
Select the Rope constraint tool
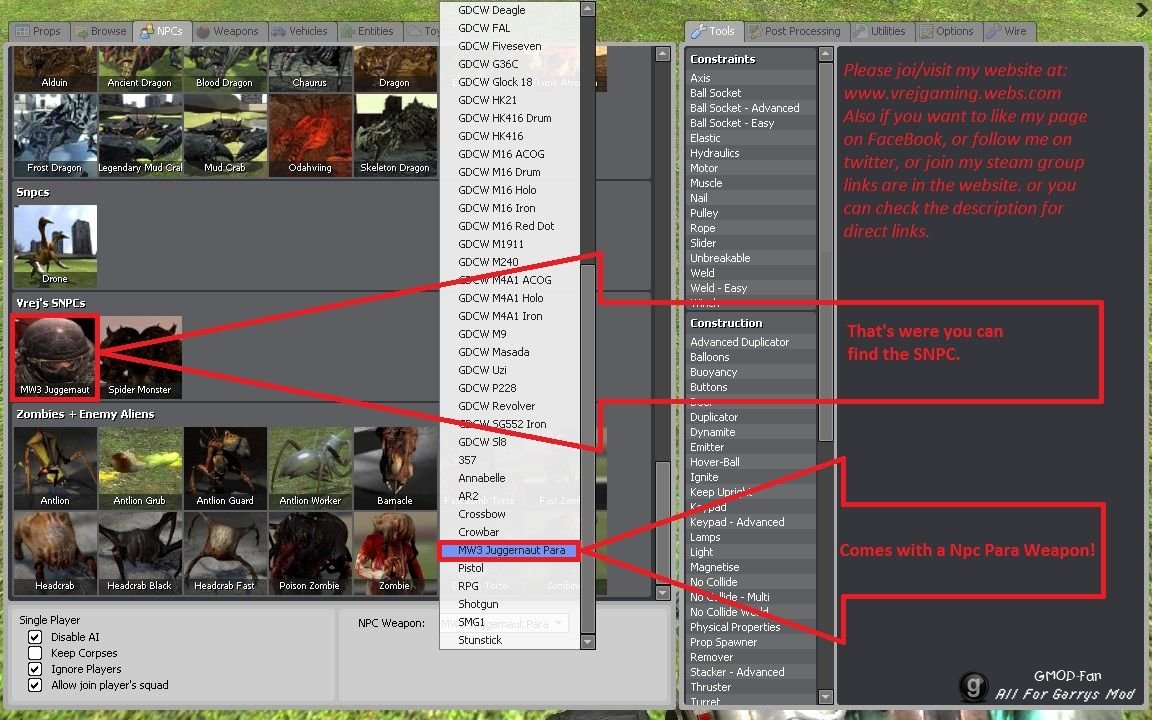(x=752, y=228)
